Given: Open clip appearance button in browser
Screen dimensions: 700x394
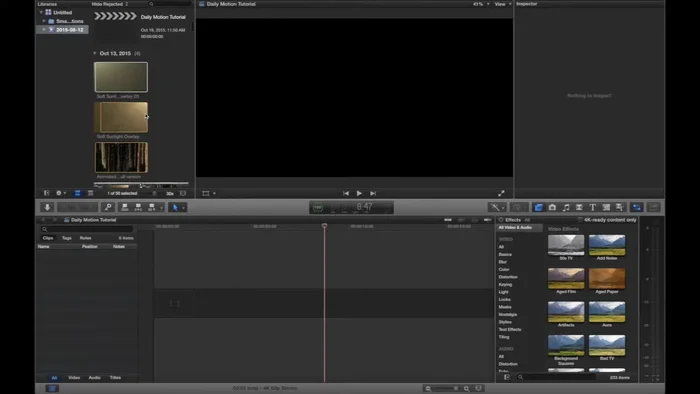Looking at the screenshot, I should [183, 193].
